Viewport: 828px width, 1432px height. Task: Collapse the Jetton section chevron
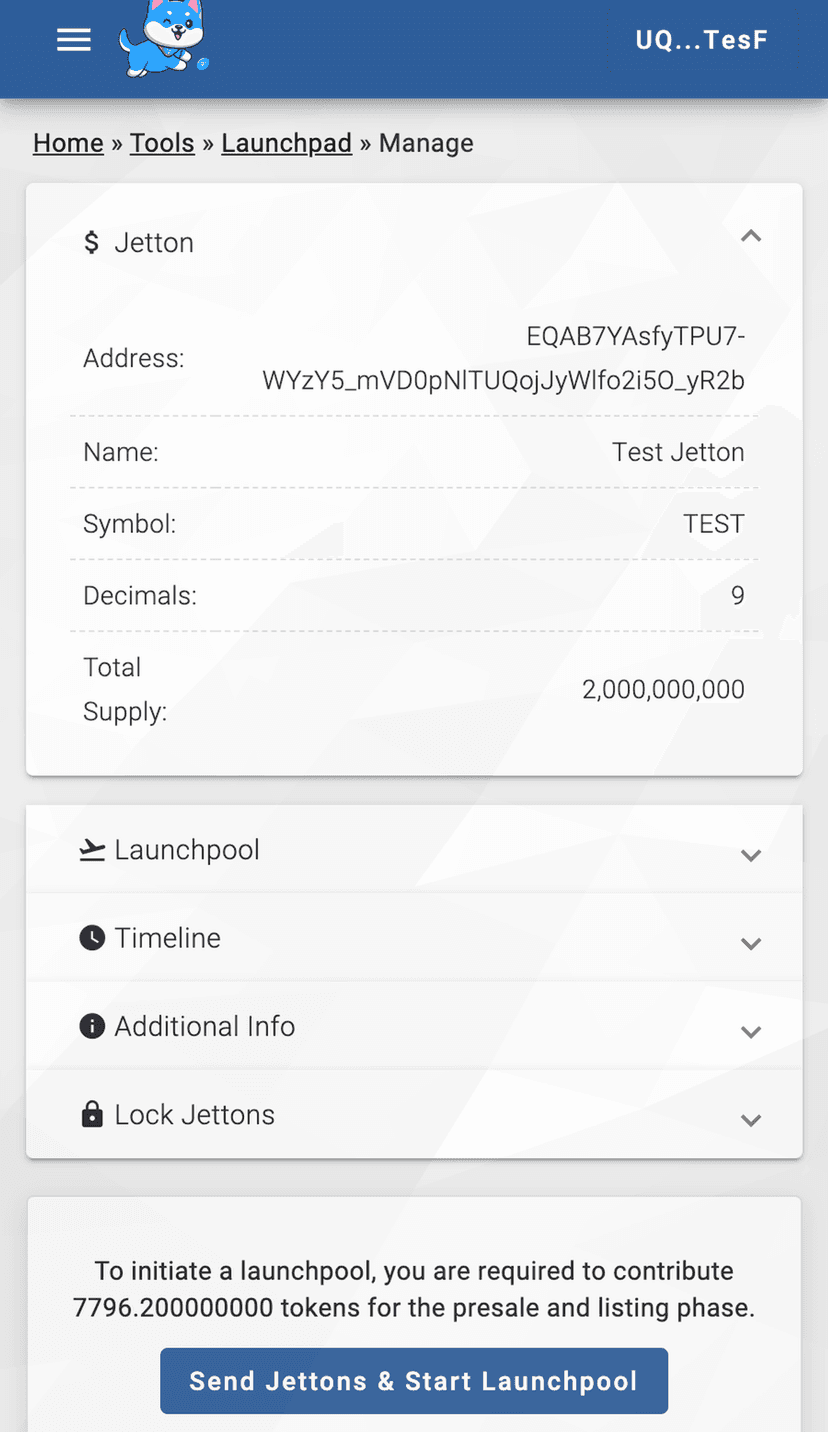point(751,236)
